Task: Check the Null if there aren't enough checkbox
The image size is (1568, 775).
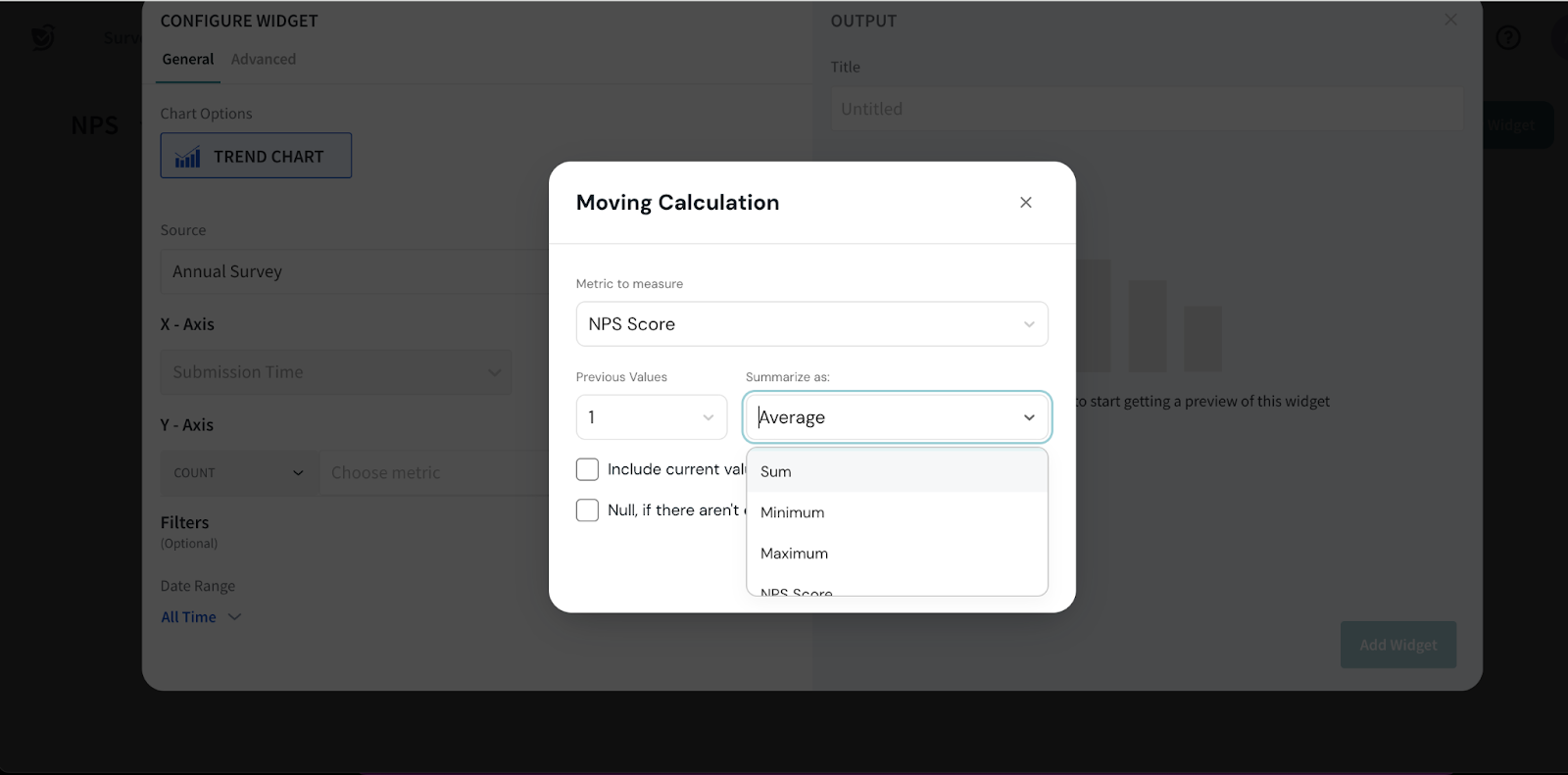Action: tap(587, 510)
